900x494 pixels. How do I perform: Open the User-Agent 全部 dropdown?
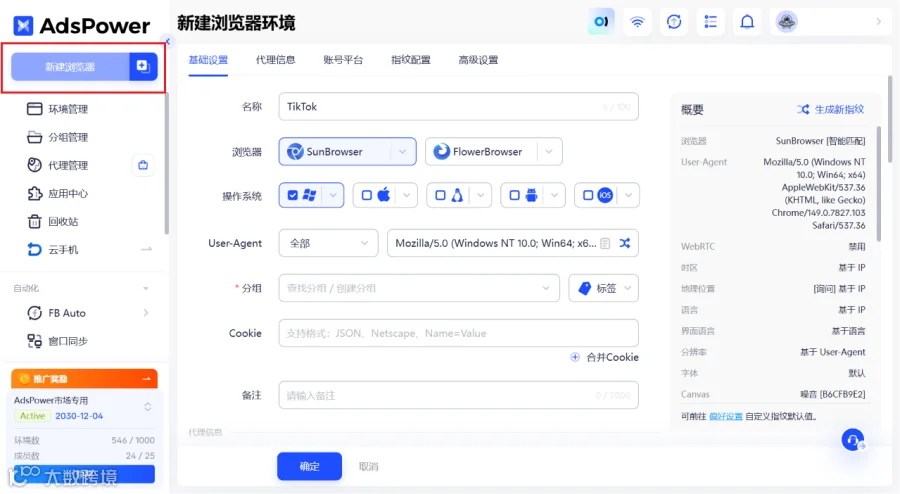pyautogui.click(x=328, y=243)
